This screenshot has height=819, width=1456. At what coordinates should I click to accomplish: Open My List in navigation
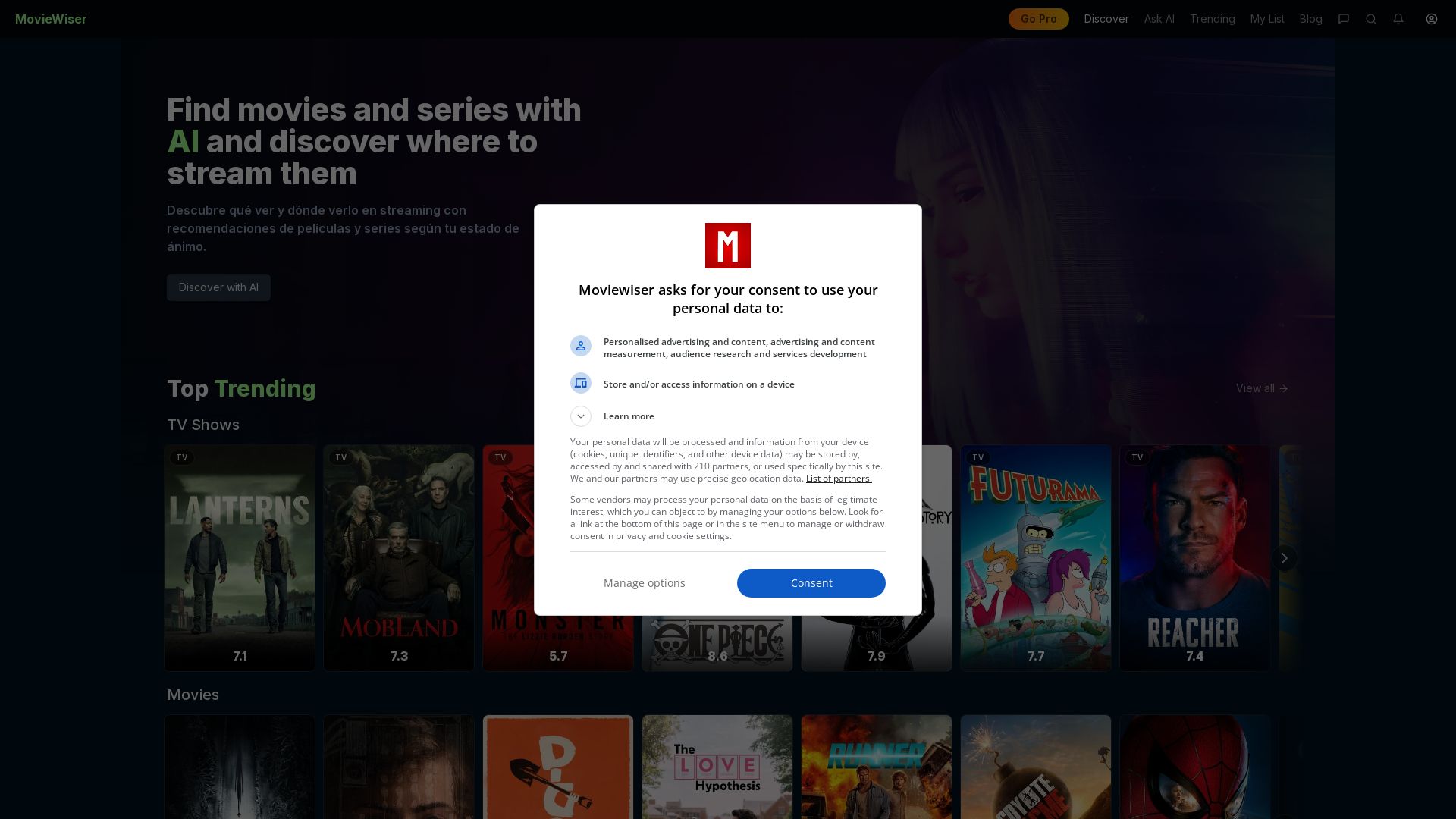click(1267, 19)
